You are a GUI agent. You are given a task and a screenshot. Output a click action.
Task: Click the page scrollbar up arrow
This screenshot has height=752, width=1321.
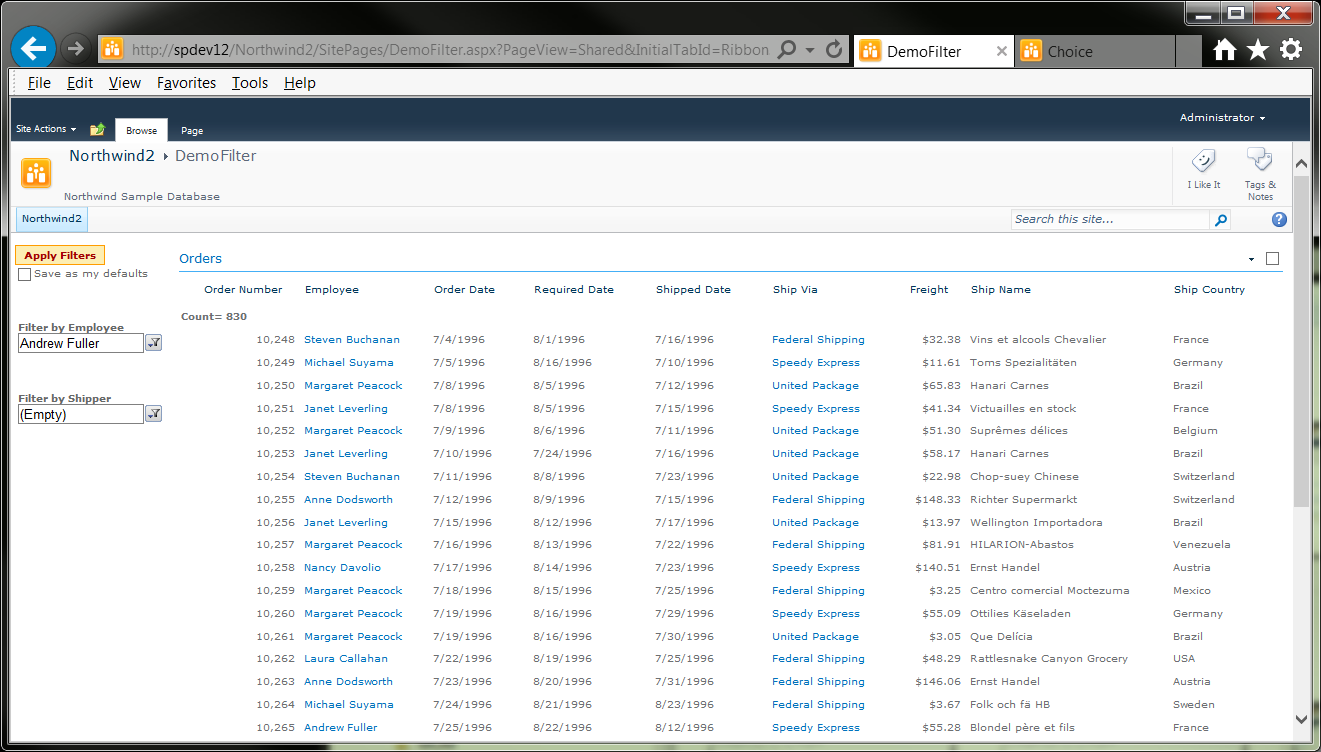pos(1301,163)
